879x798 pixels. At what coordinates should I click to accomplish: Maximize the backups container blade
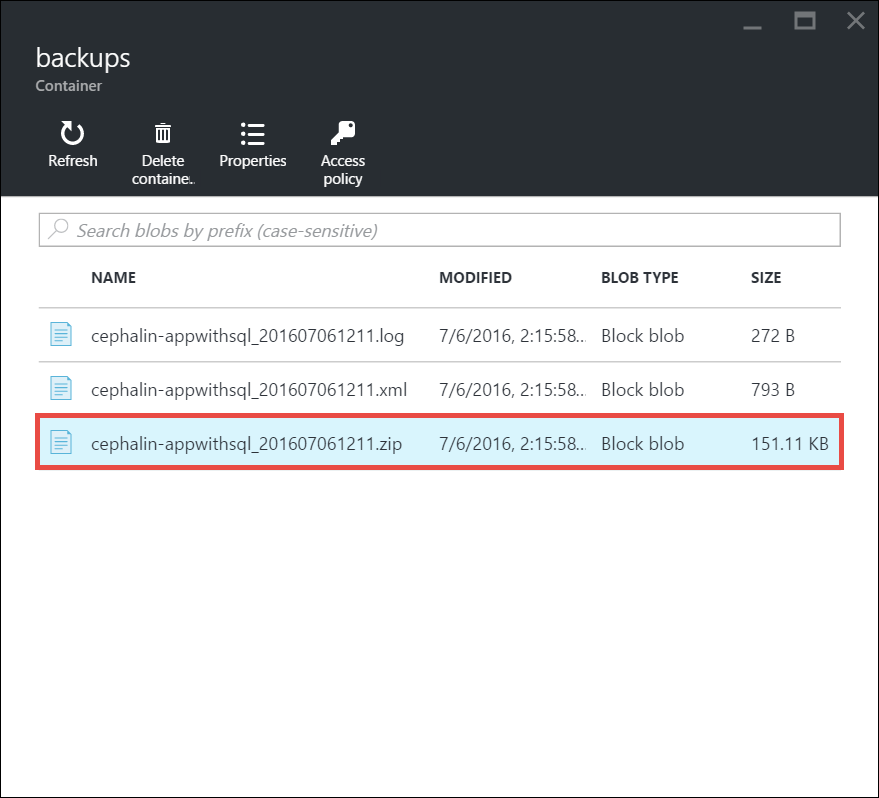point(805,20)
